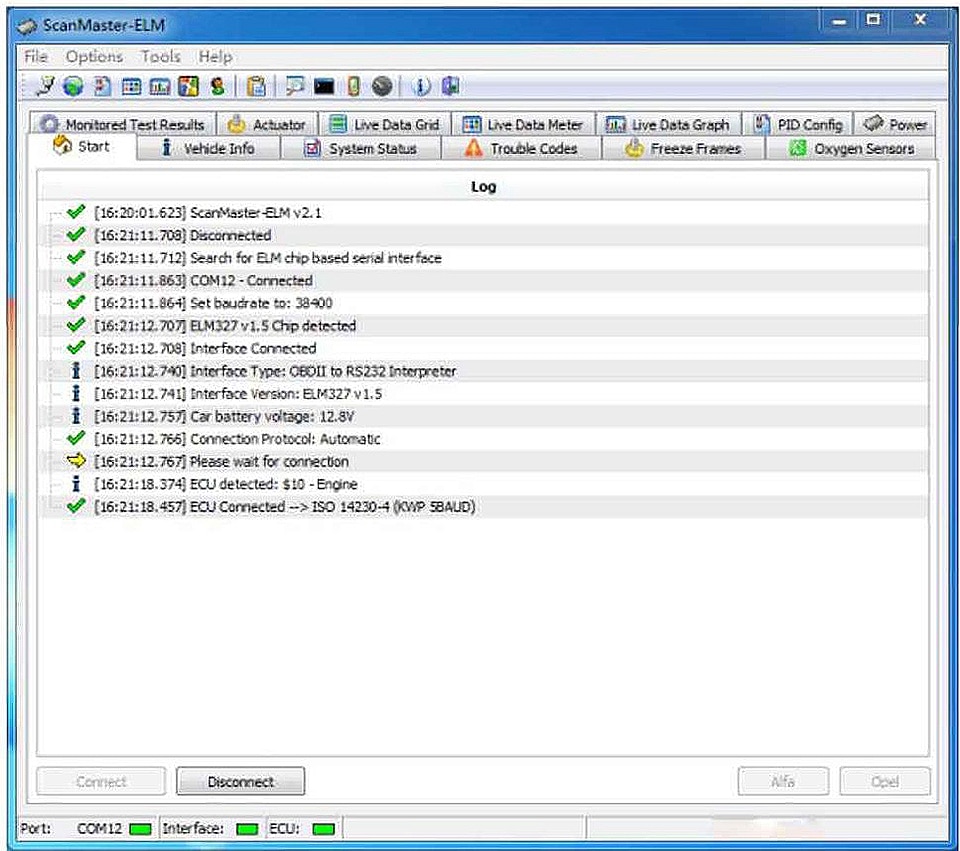Open the Oxygen Sensors tab
The height and width of the screenshot is (851, 960).
(850, 148)
